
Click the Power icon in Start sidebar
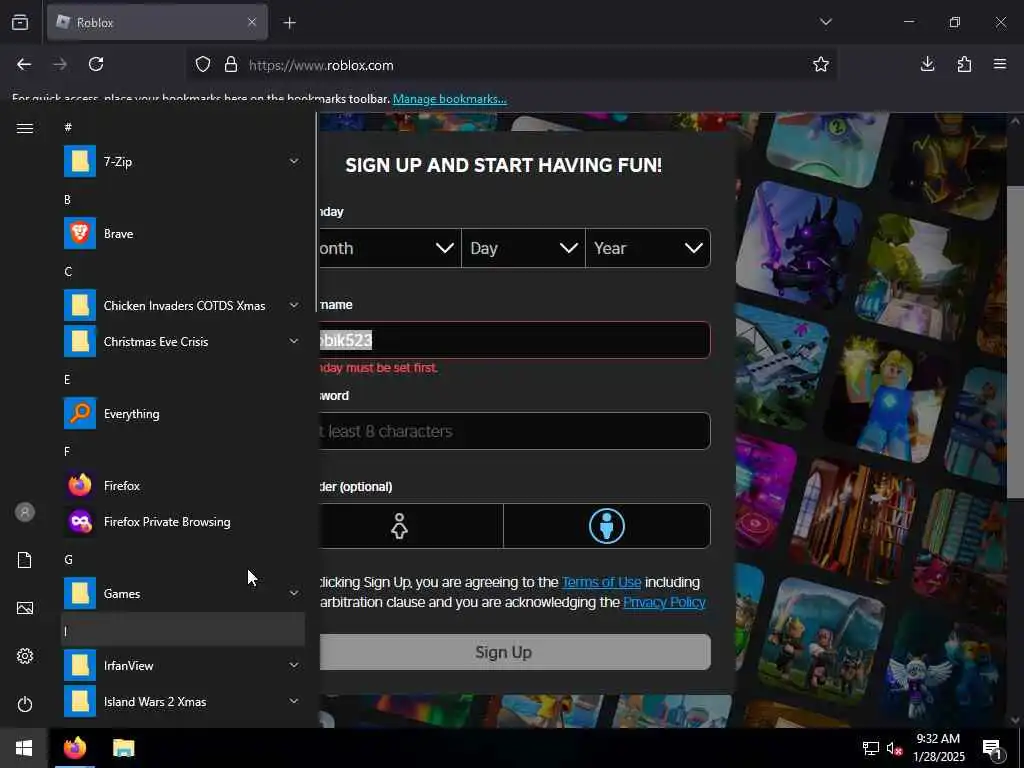[25, 704]
